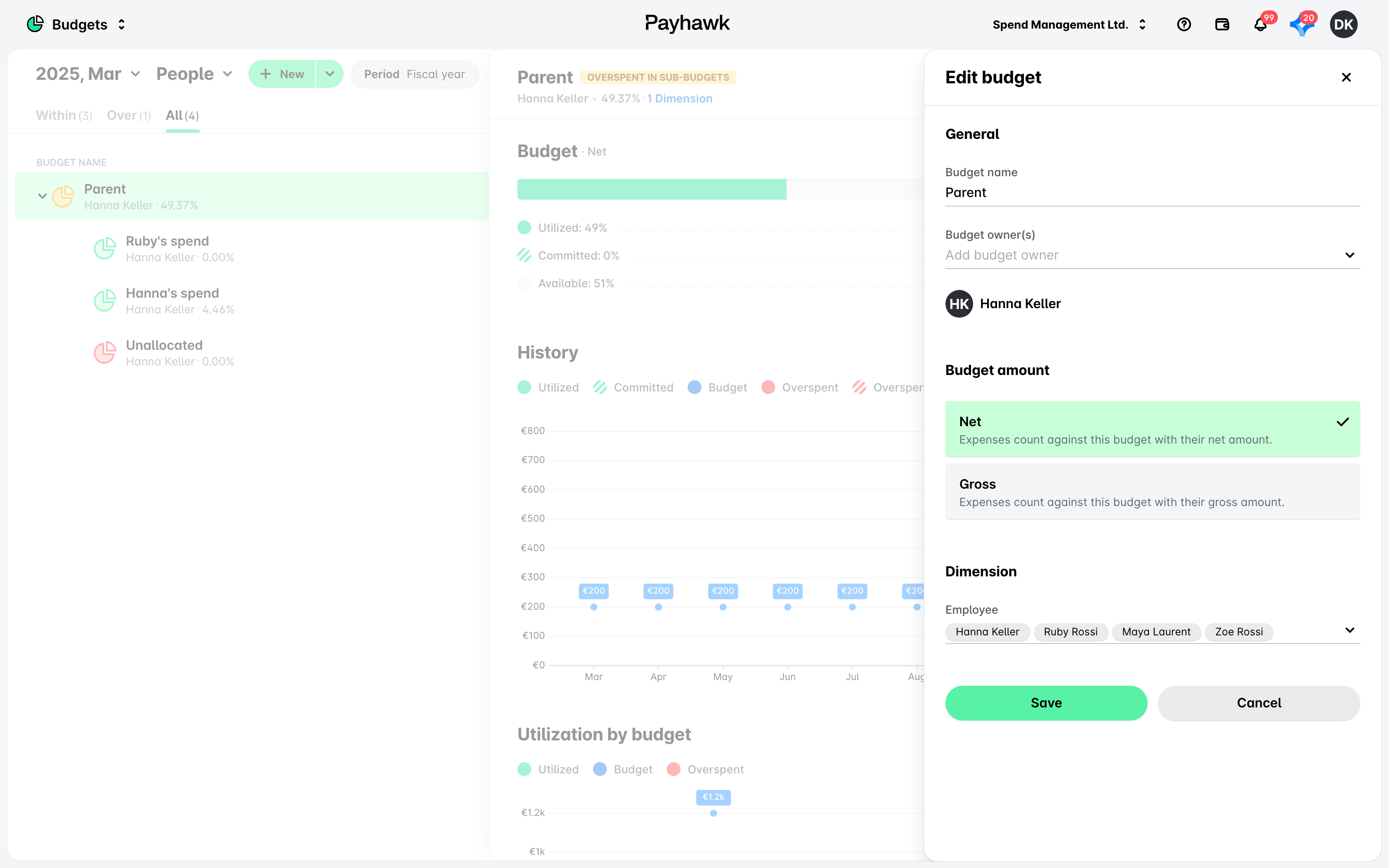Image resolution: width=1389 pixels, height=868 pixels.
Task: Open Add budget owner dropdown
Action: click(1152, 255)
